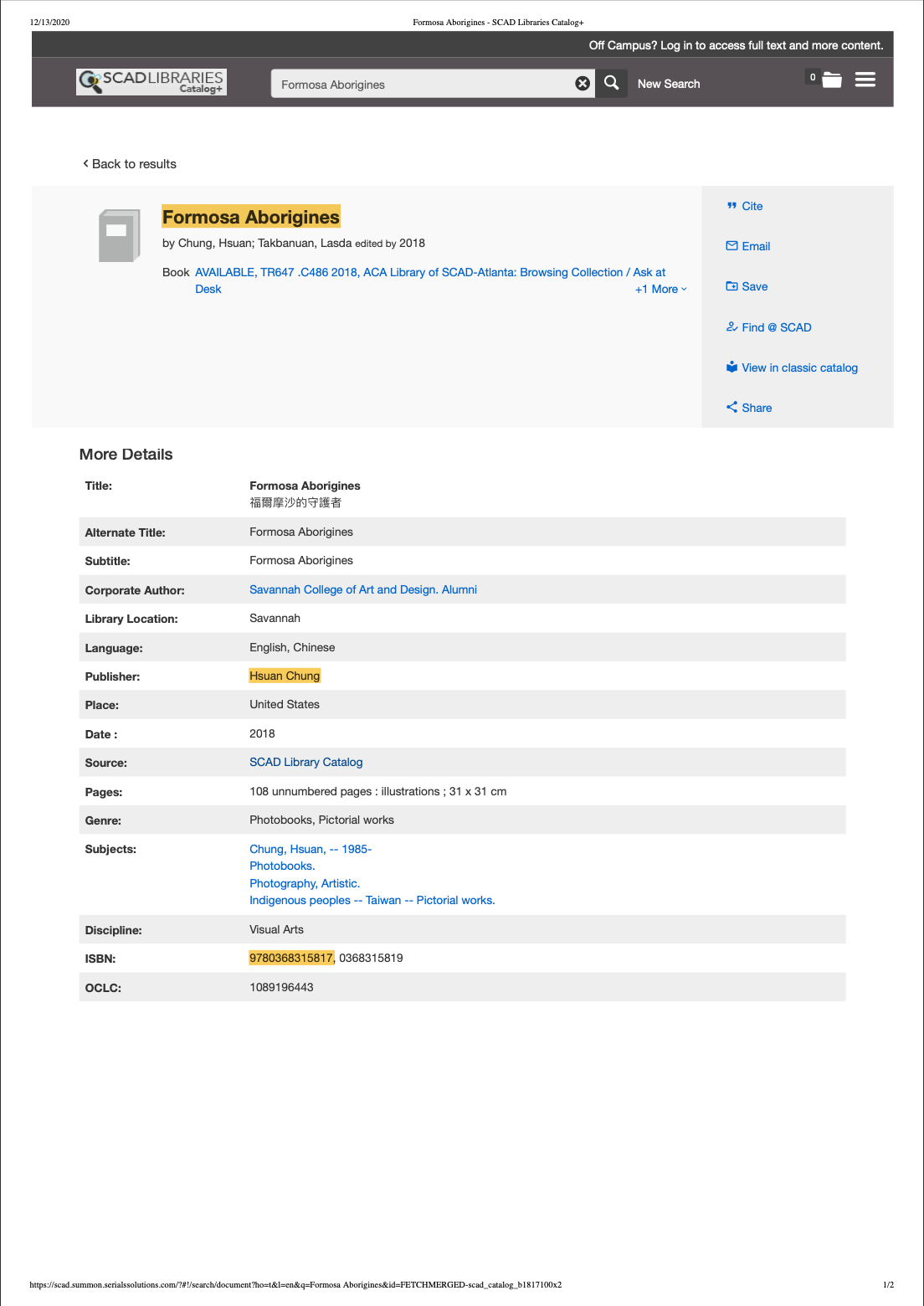This screenshot has width=924, height=1306.
Task: Select the pages text 108 unnumbered pages
Action: (x=311, y=791)
